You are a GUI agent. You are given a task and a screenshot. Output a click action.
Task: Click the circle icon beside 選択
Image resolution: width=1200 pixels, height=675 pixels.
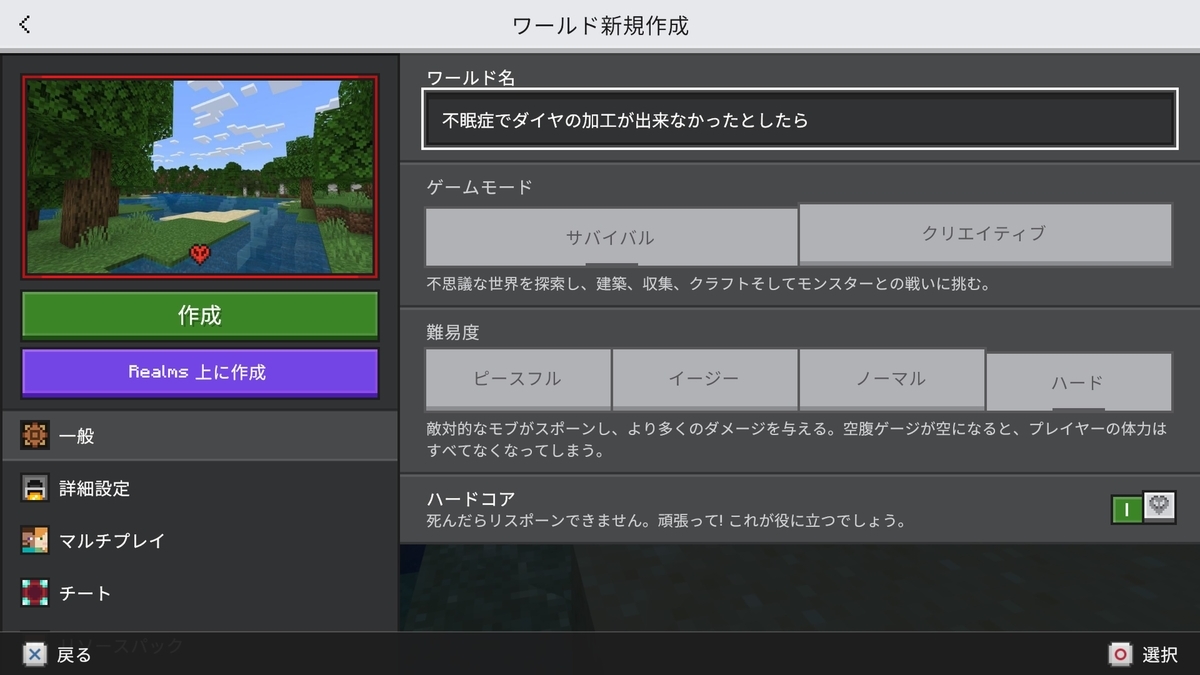coord(1121,654)
